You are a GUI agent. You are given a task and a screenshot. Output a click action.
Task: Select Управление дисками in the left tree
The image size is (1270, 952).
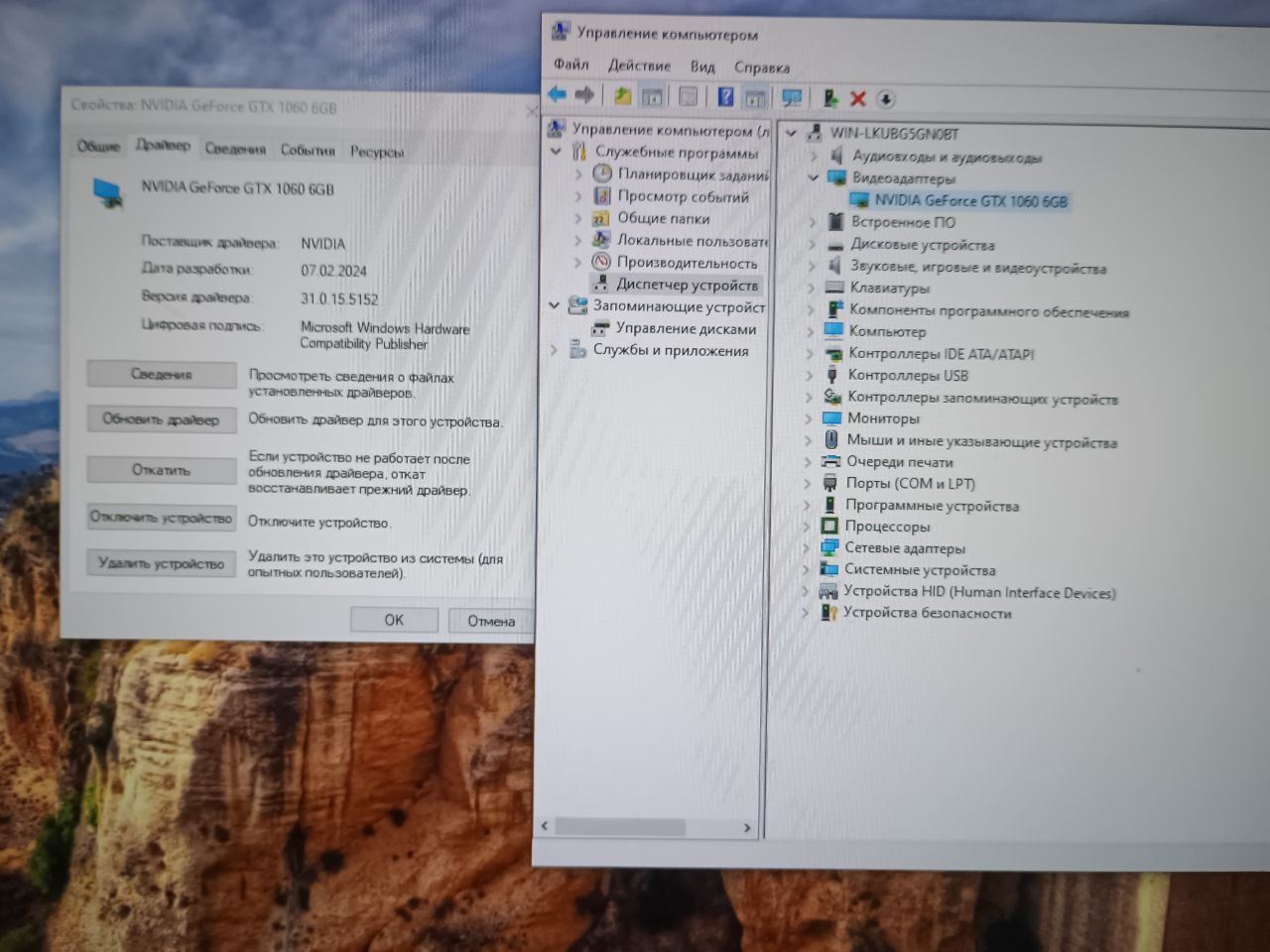686,328
